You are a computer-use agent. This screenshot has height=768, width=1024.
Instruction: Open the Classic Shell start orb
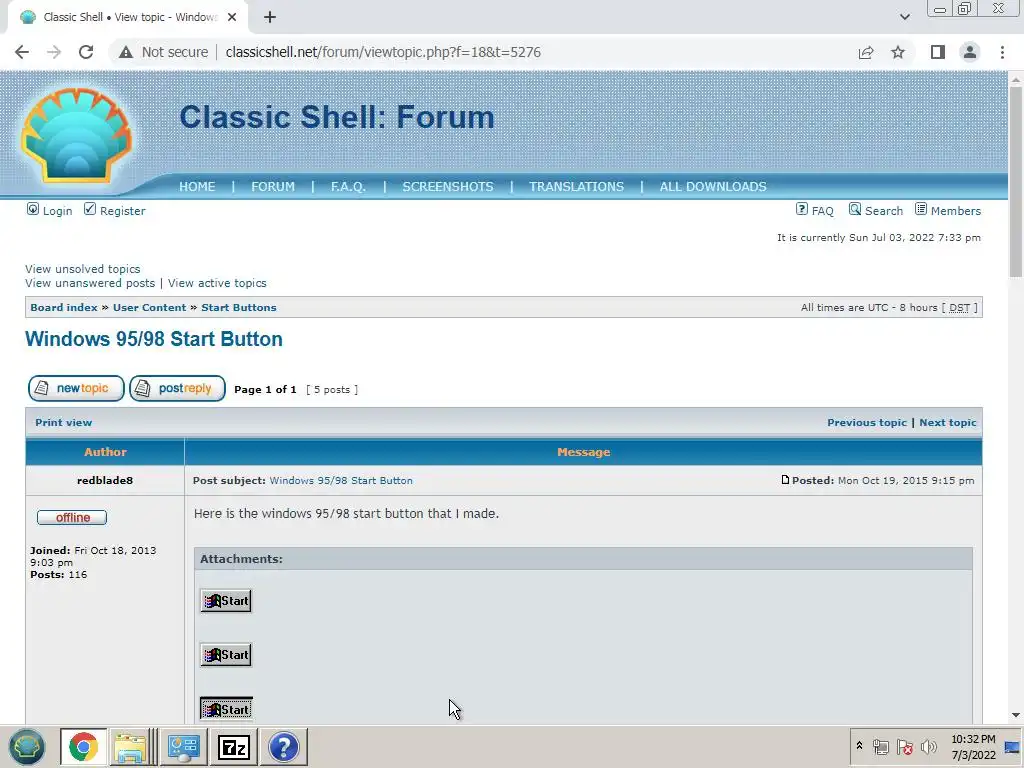pyautogui.click(x=27, y=747)
